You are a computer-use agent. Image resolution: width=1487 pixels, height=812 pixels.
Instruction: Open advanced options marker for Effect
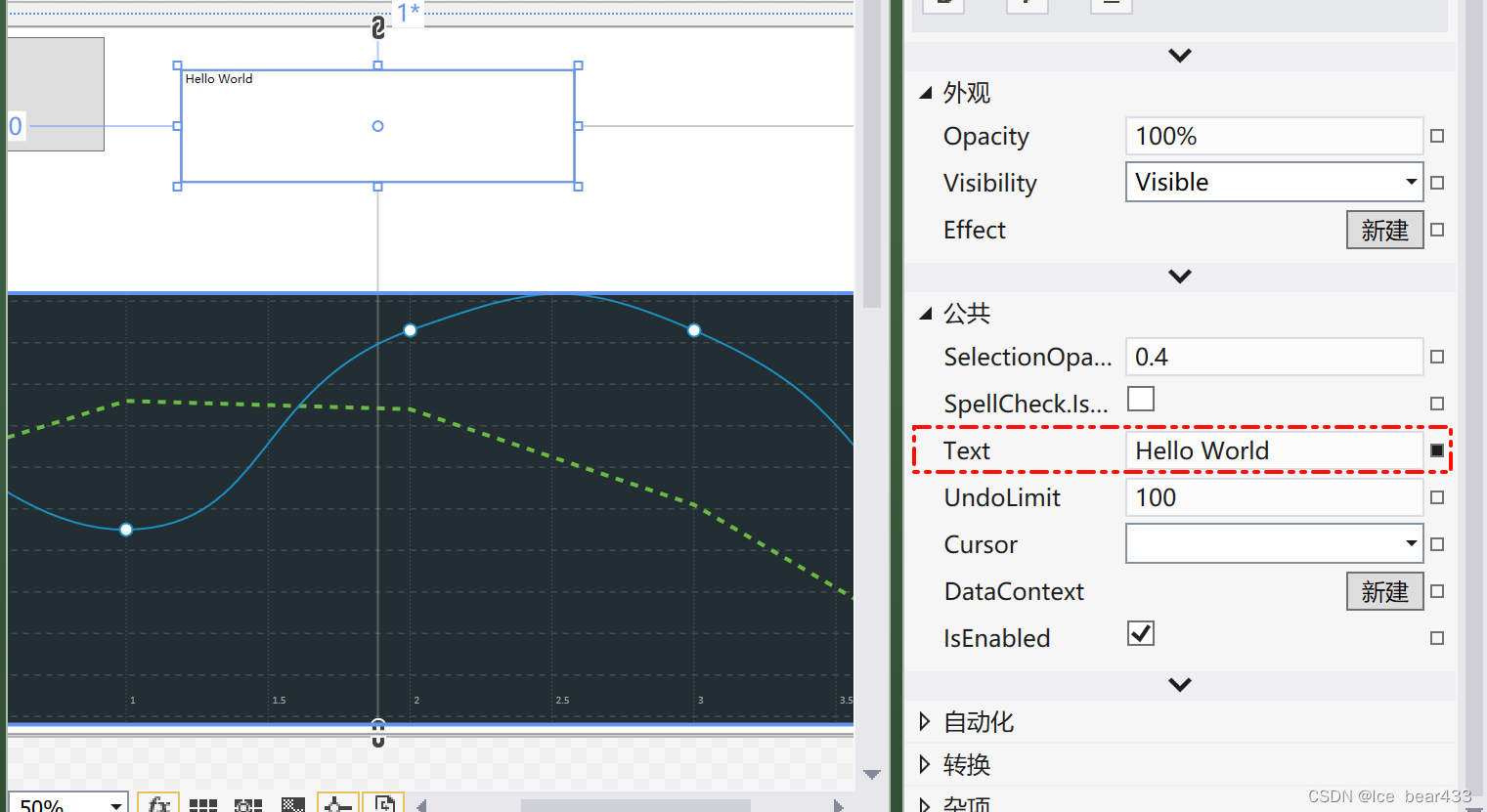1437,230
